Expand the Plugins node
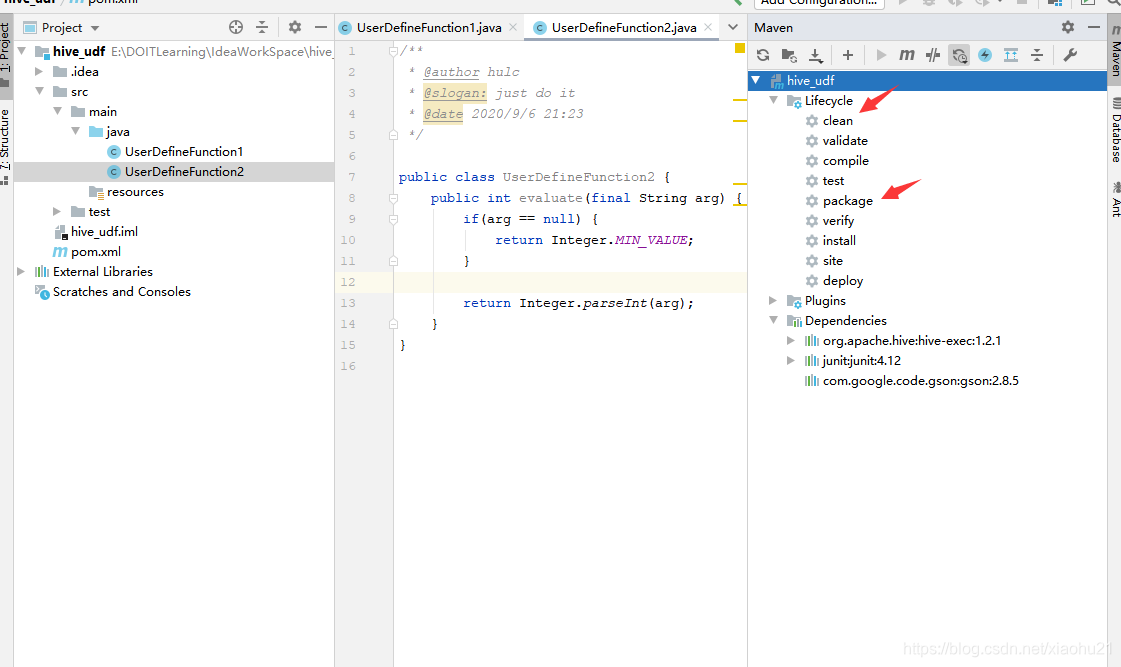Viewport: 1121px width, 667px height. (x=774, y=300)
